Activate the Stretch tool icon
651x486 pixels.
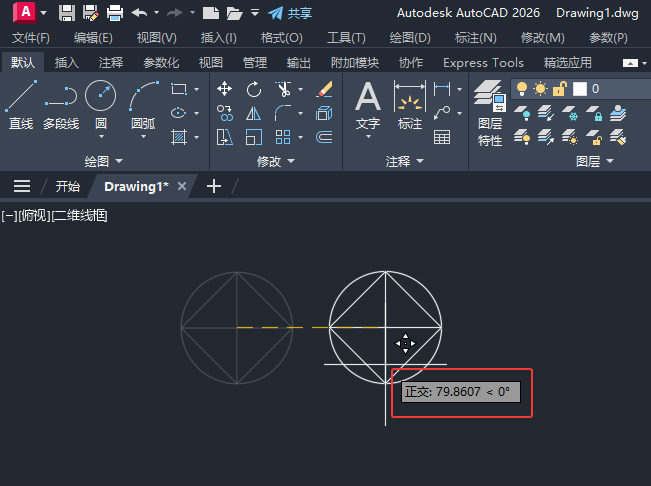click(225, 137)
